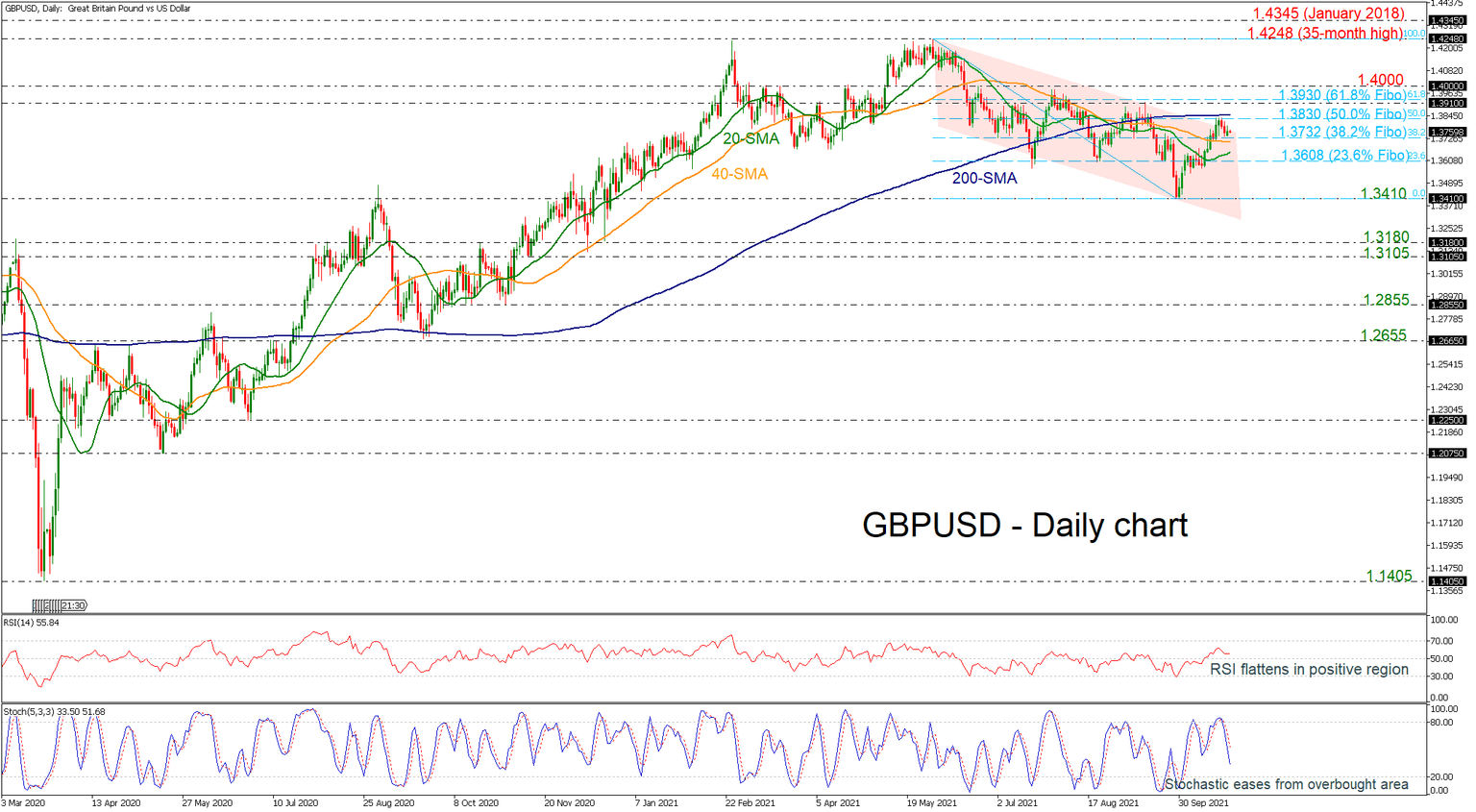This screenshot has height=812, width=1476.
Task: Select the GBPUSD - Daily chart watermark text
Action: [1023, 526]
